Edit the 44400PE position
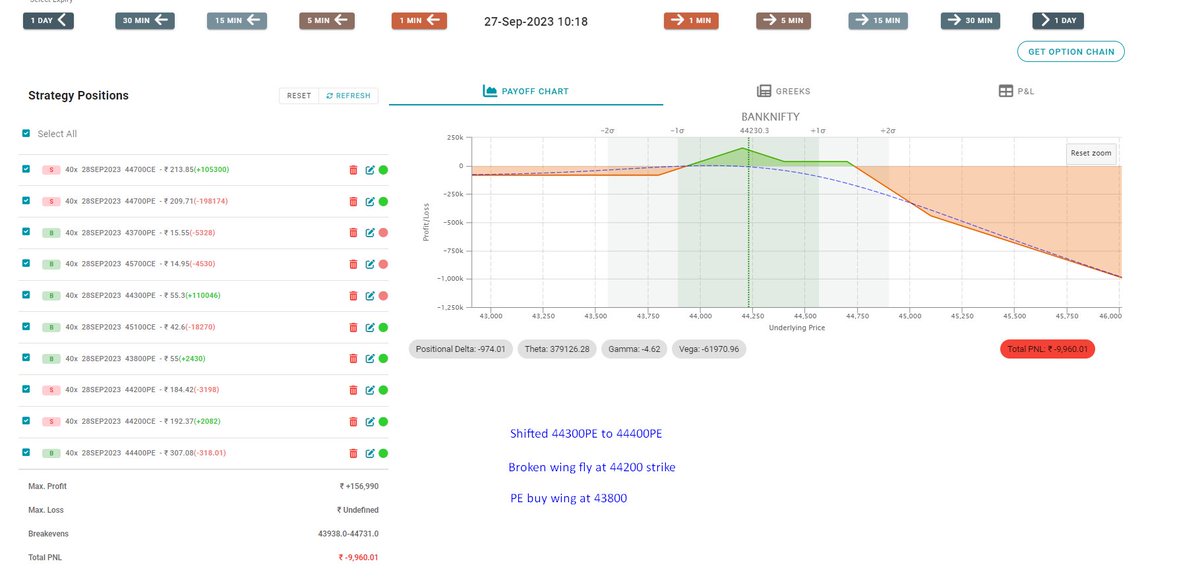 point(370,453)
